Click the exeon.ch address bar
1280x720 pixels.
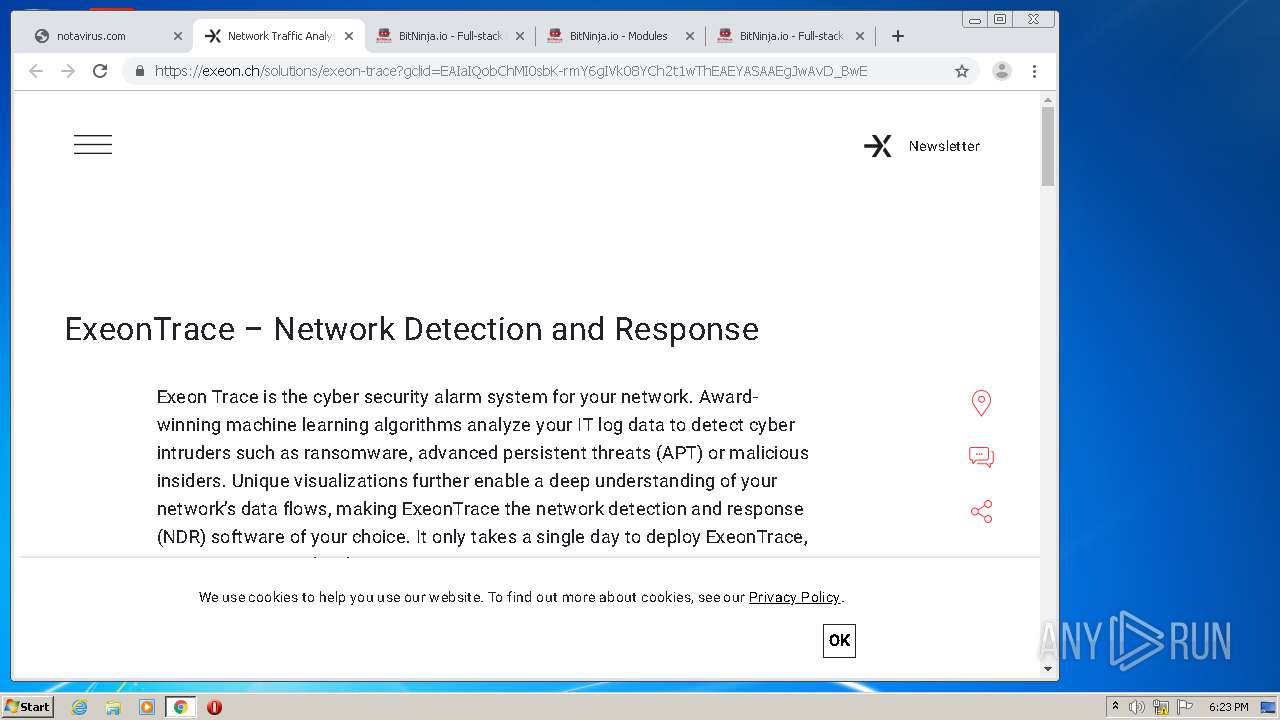pos(510,71)
